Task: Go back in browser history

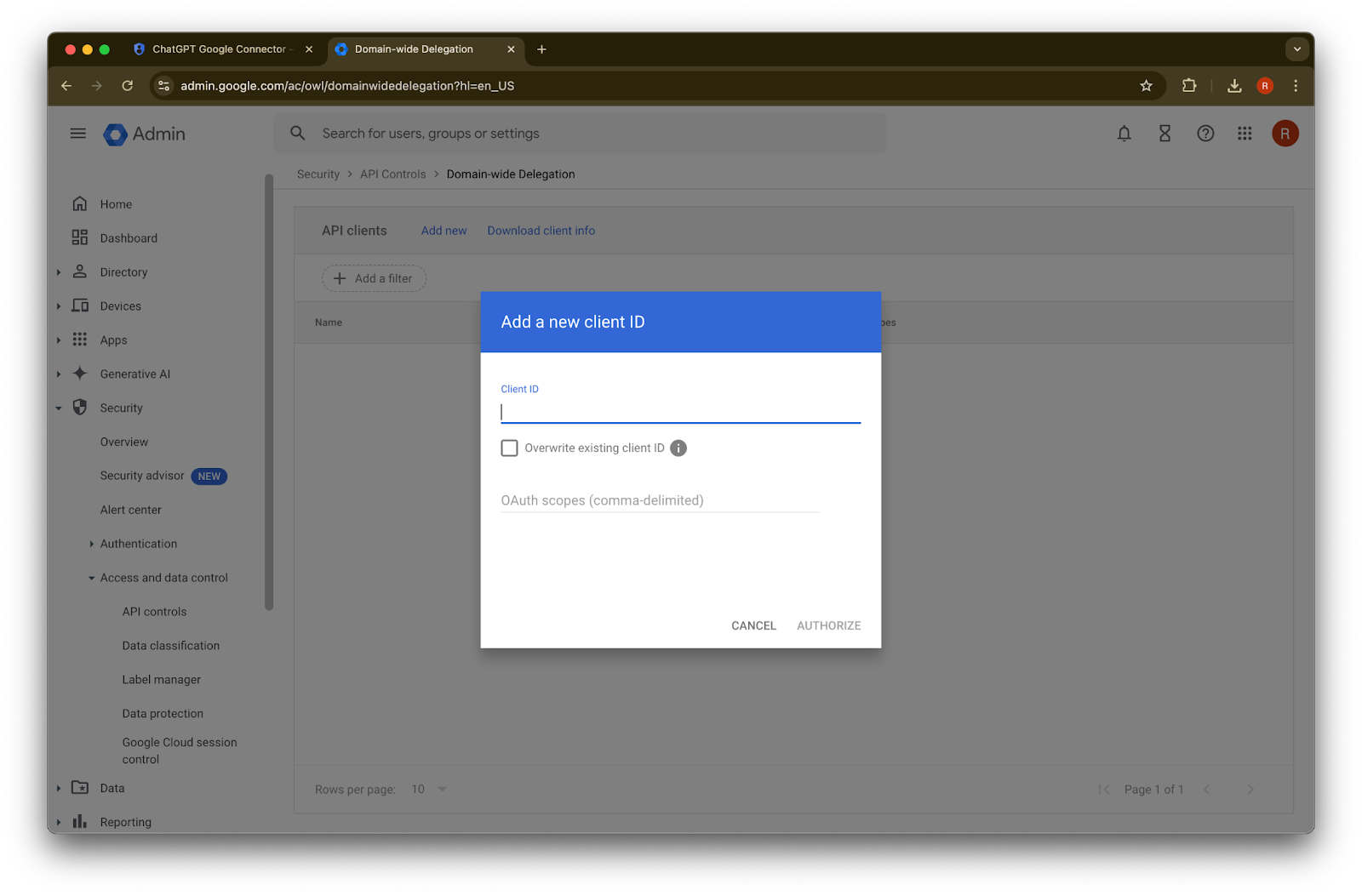Action: click(66, 86)
